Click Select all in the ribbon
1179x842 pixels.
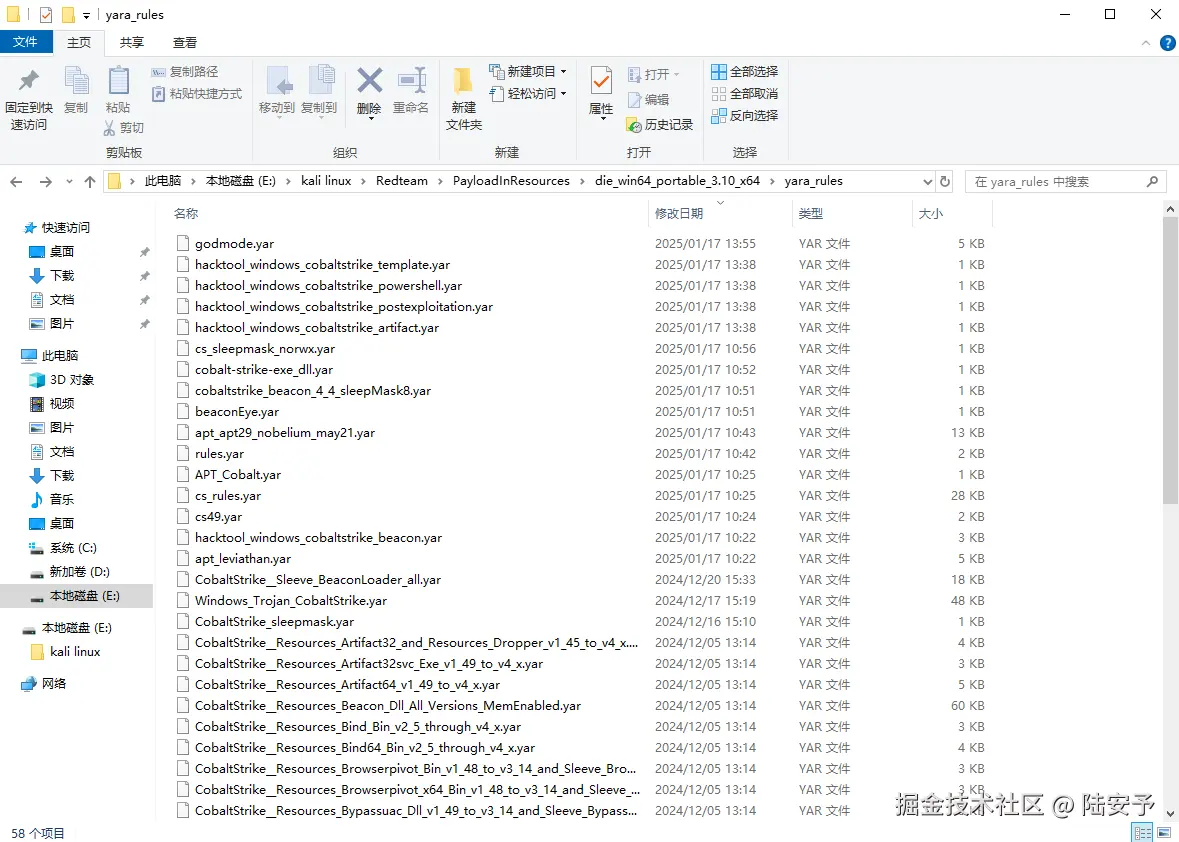tap(744, 71)
